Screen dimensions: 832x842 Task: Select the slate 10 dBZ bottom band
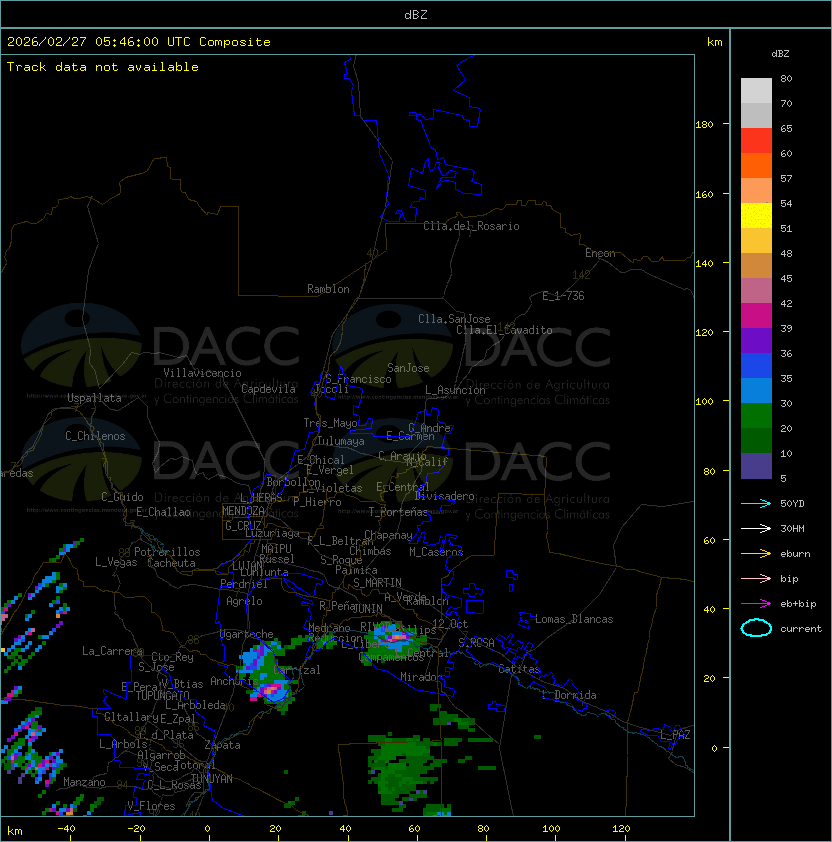tap(756, 466)
